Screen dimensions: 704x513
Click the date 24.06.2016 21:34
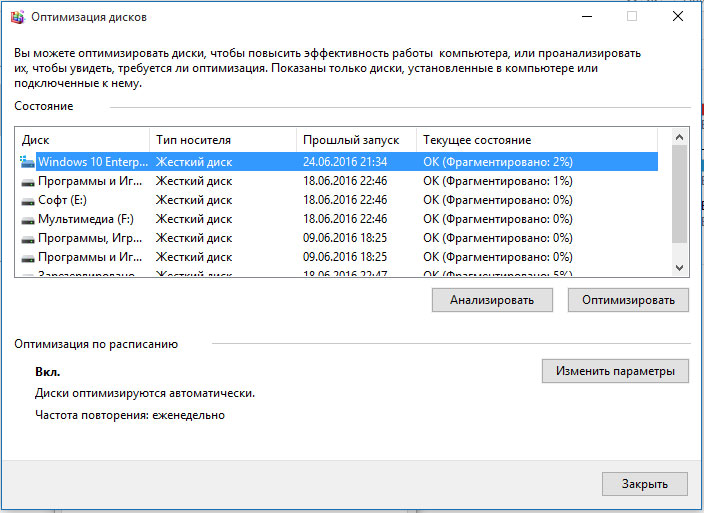345,162
